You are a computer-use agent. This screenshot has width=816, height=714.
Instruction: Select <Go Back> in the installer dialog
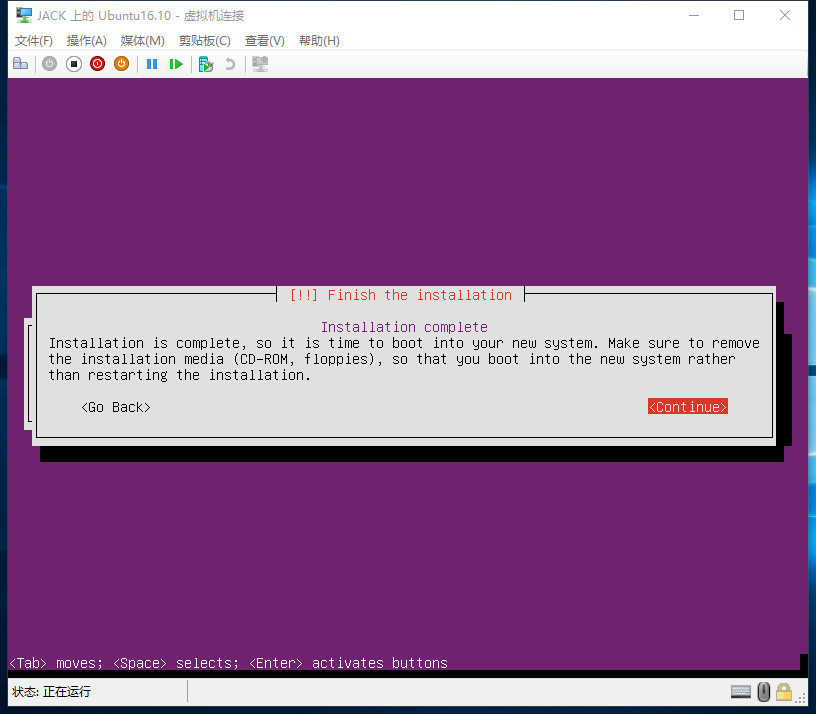coord(116,407)
